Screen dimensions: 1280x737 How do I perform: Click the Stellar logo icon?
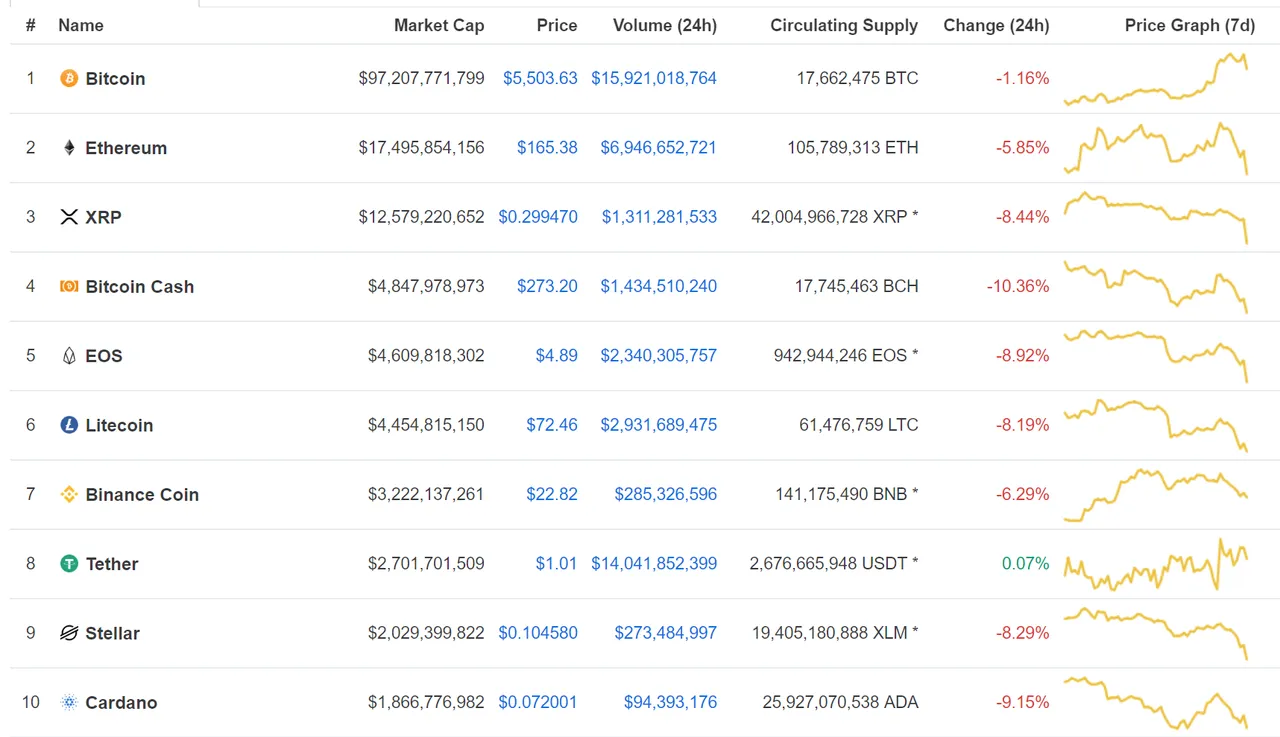69,633
